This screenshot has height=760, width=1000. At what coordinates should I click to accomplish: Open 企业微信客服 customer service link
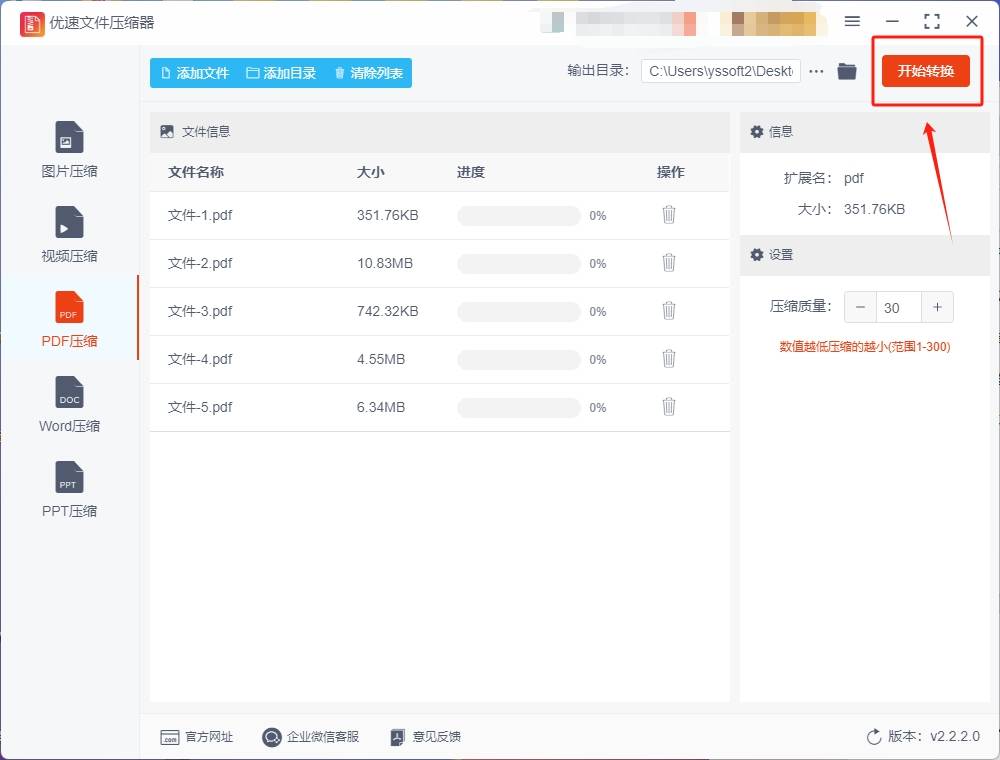[x=311, y=737]
